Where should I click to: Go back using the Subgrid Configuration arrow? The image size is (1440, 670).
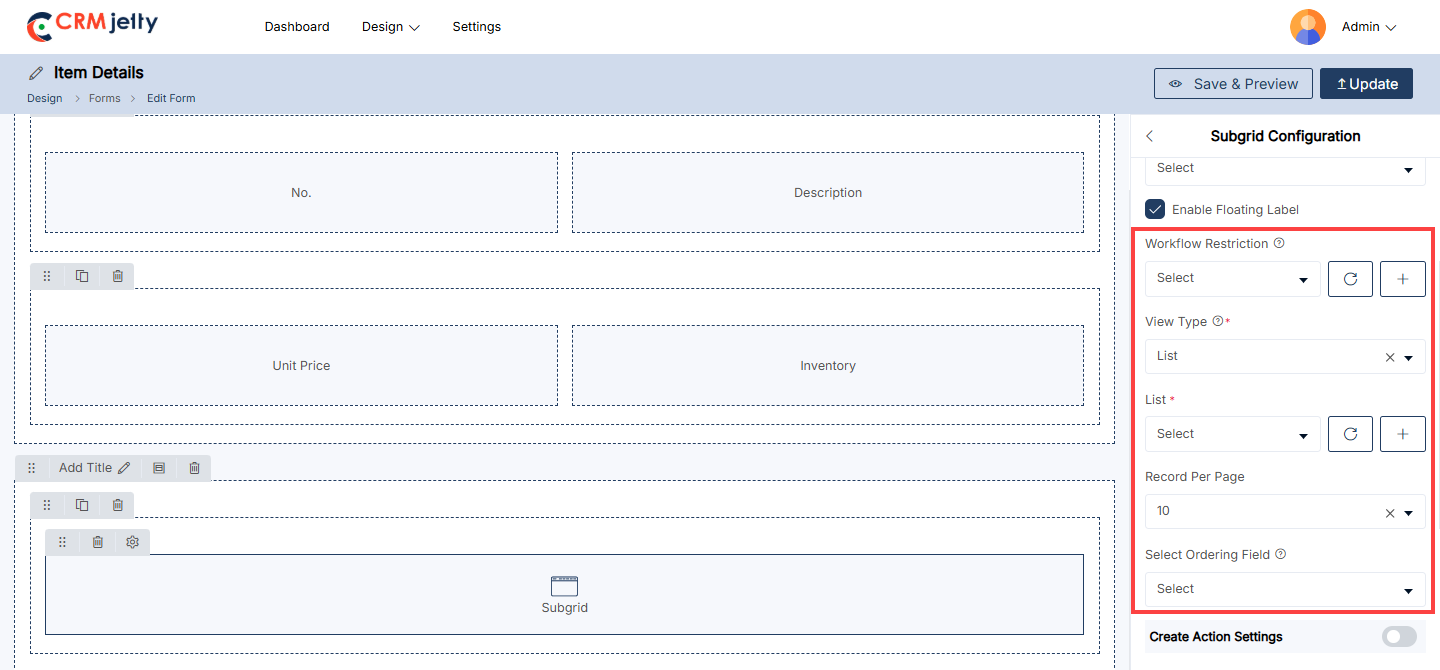[1150, 136]
